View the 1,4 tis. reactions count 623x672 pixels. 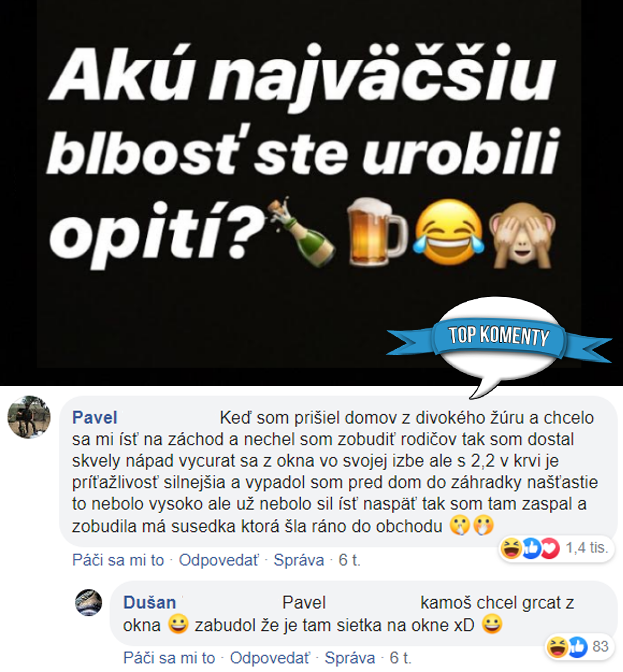(587, 548)
